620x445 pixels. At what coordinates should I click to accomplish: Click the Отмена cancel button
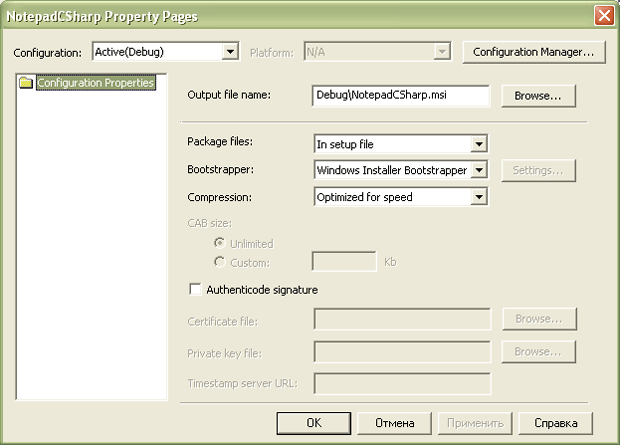pyautogui.click(x=394, y=422)
